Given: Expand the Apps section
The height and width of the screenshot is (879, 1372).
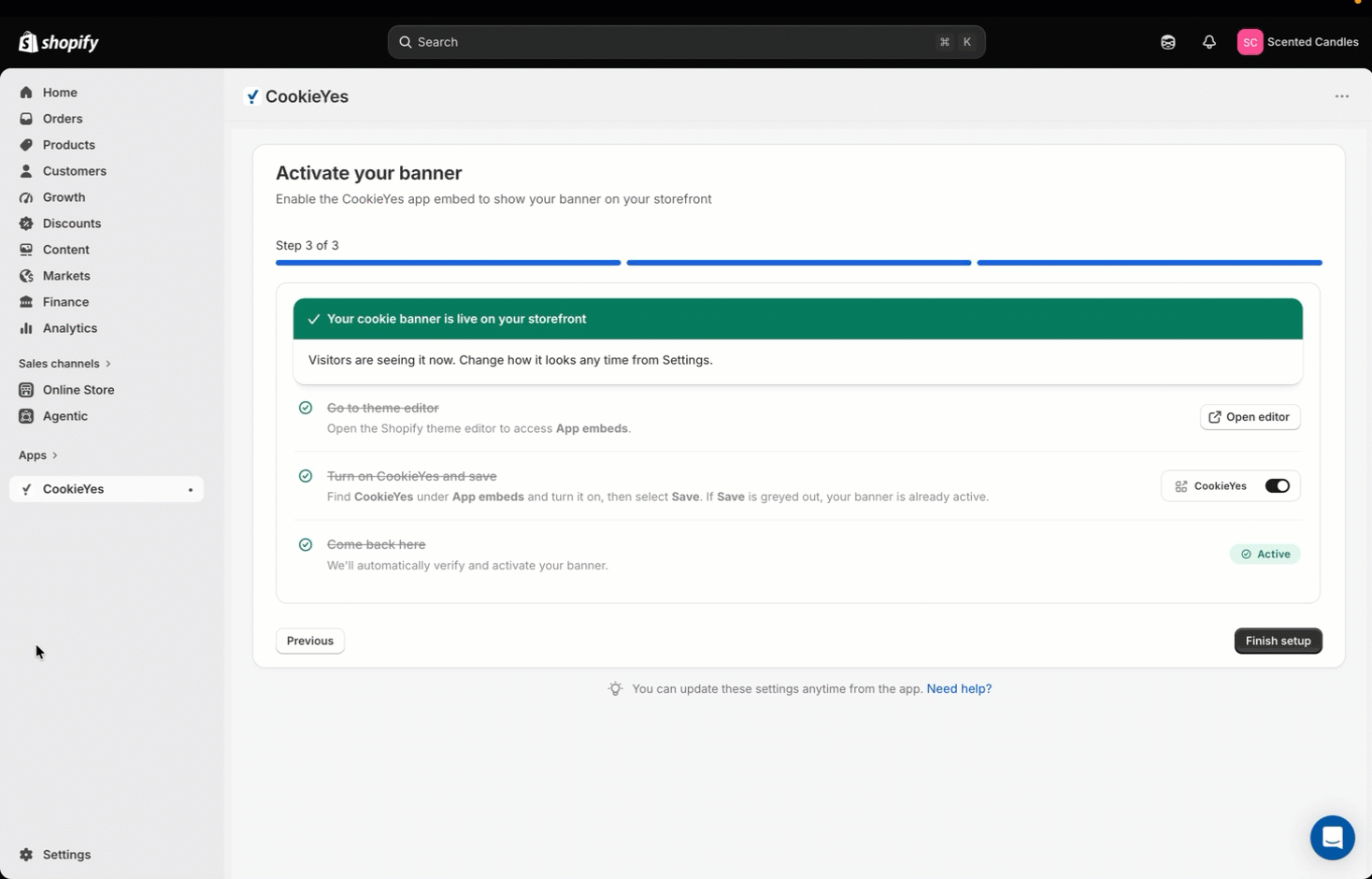Looking at the screenshot, I should point(38,455).
